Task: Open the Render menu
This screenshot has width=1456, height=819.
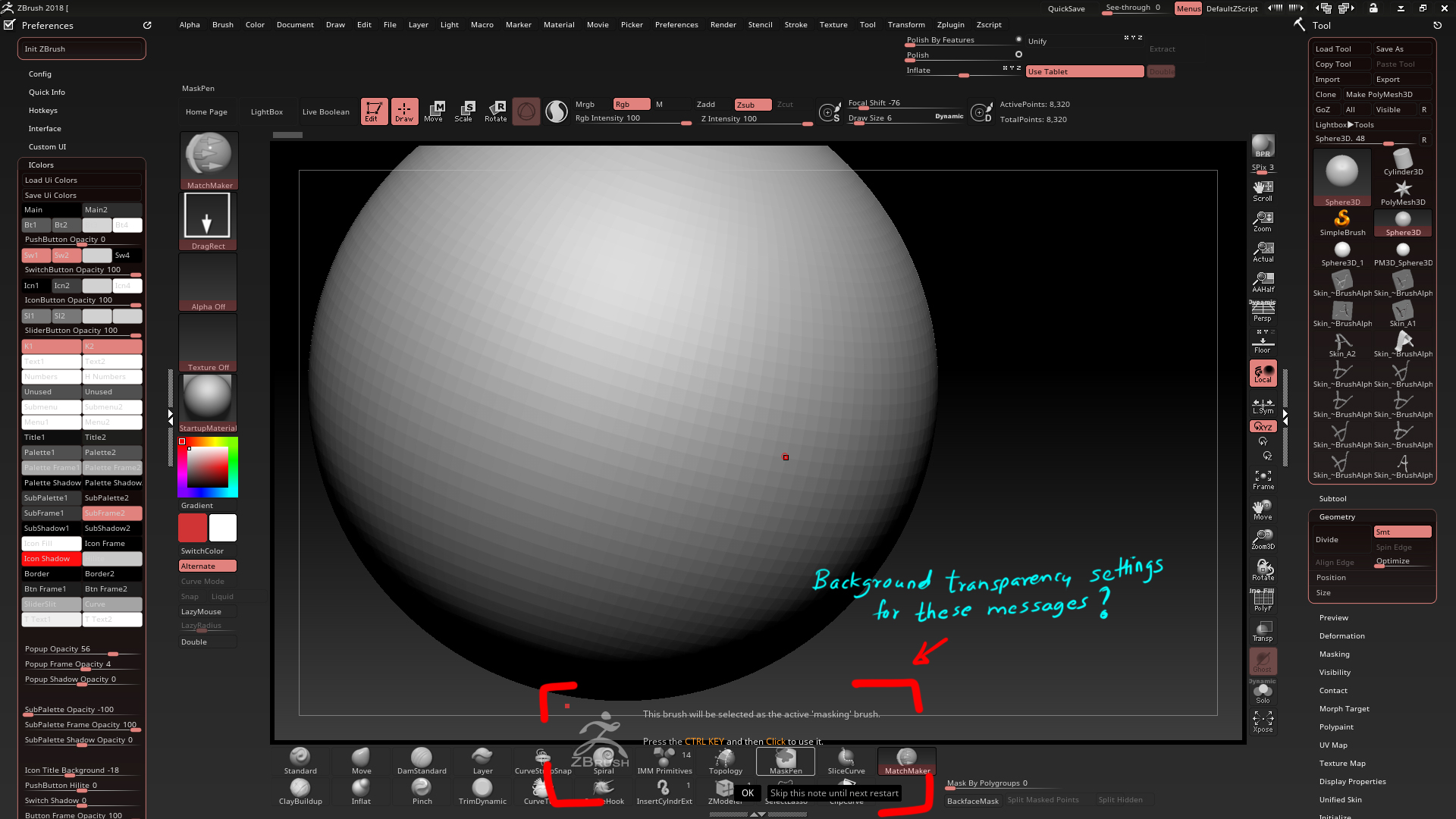Action: 723,25
